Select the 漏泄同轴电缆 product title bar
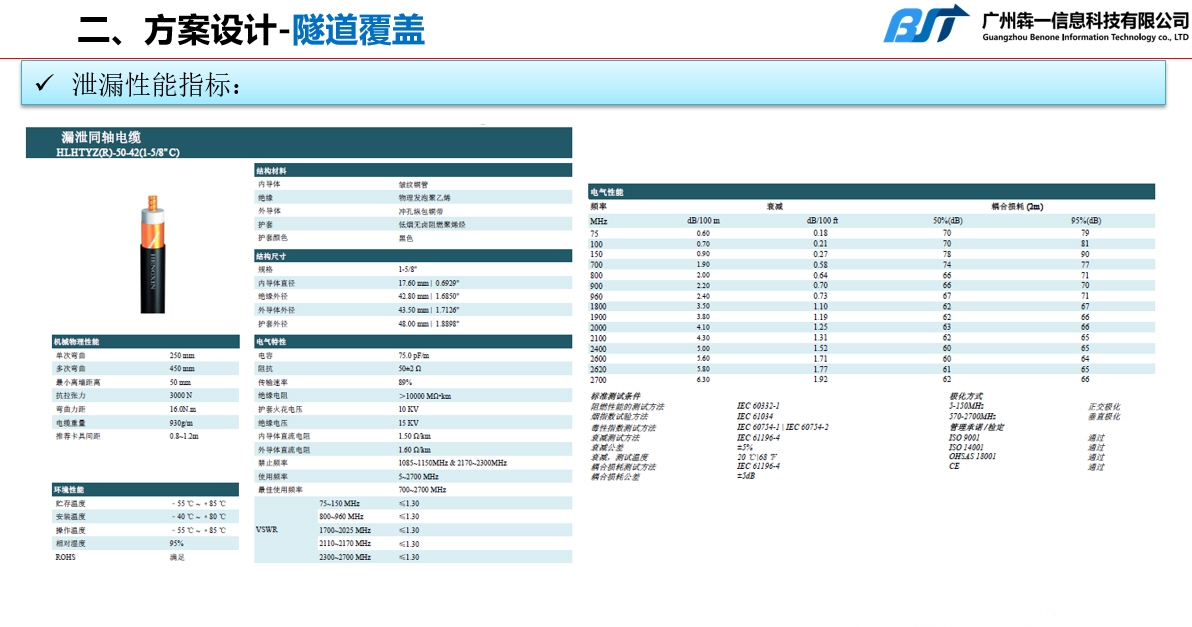This screenshot has width=1192, height=627. click(x=298, y=142)
